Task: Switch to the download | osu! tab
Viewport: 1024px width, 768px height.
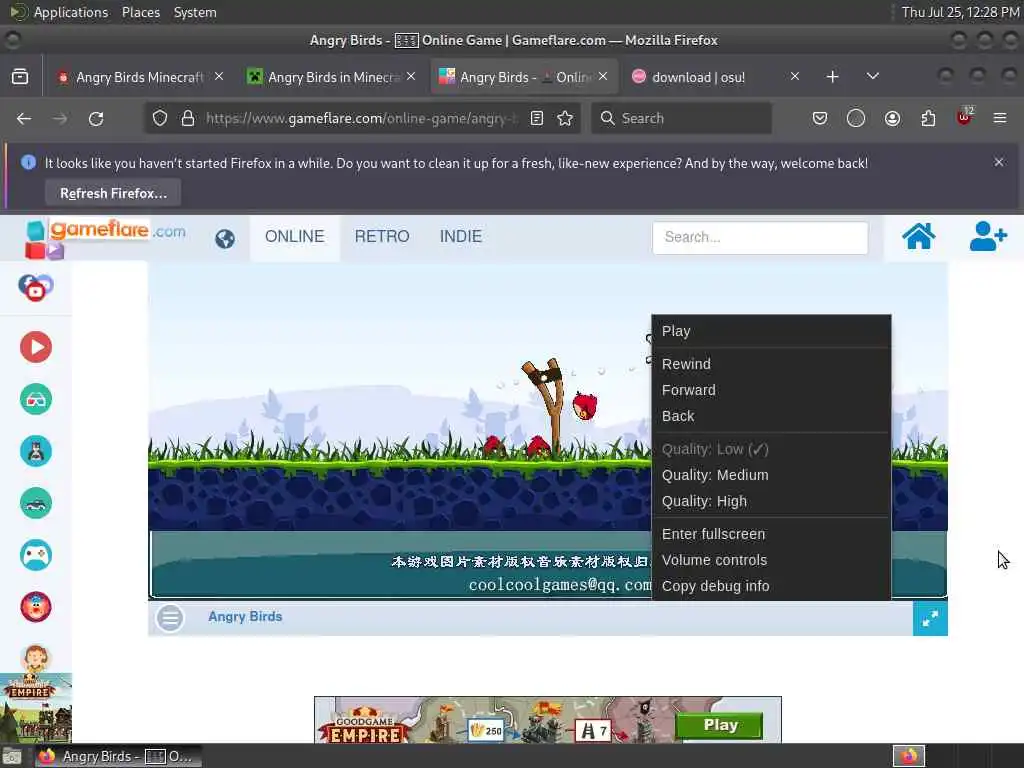Action: coord(698,77)
